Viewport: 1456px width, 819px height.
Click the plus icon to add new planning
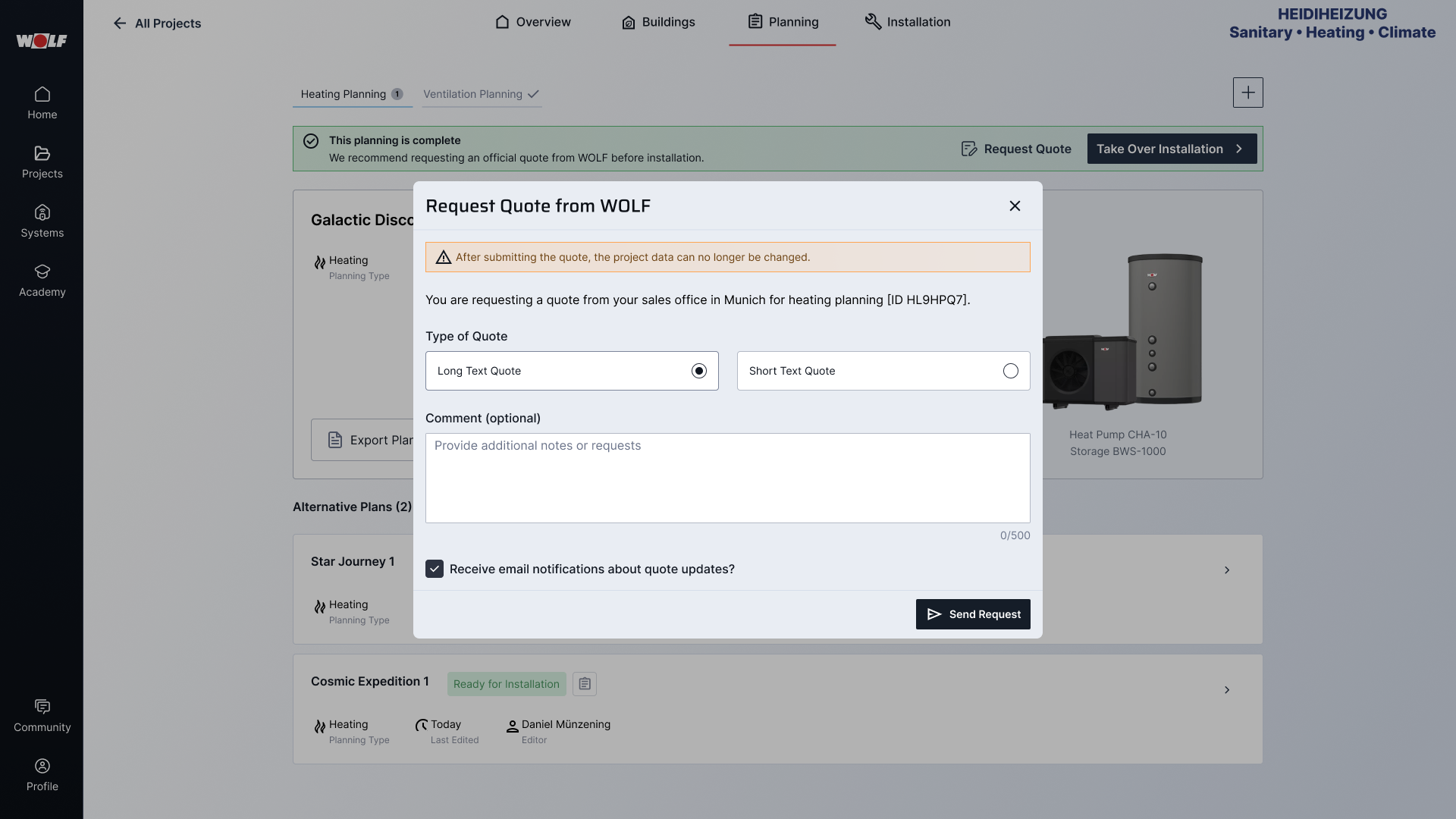pos(1247,92)
